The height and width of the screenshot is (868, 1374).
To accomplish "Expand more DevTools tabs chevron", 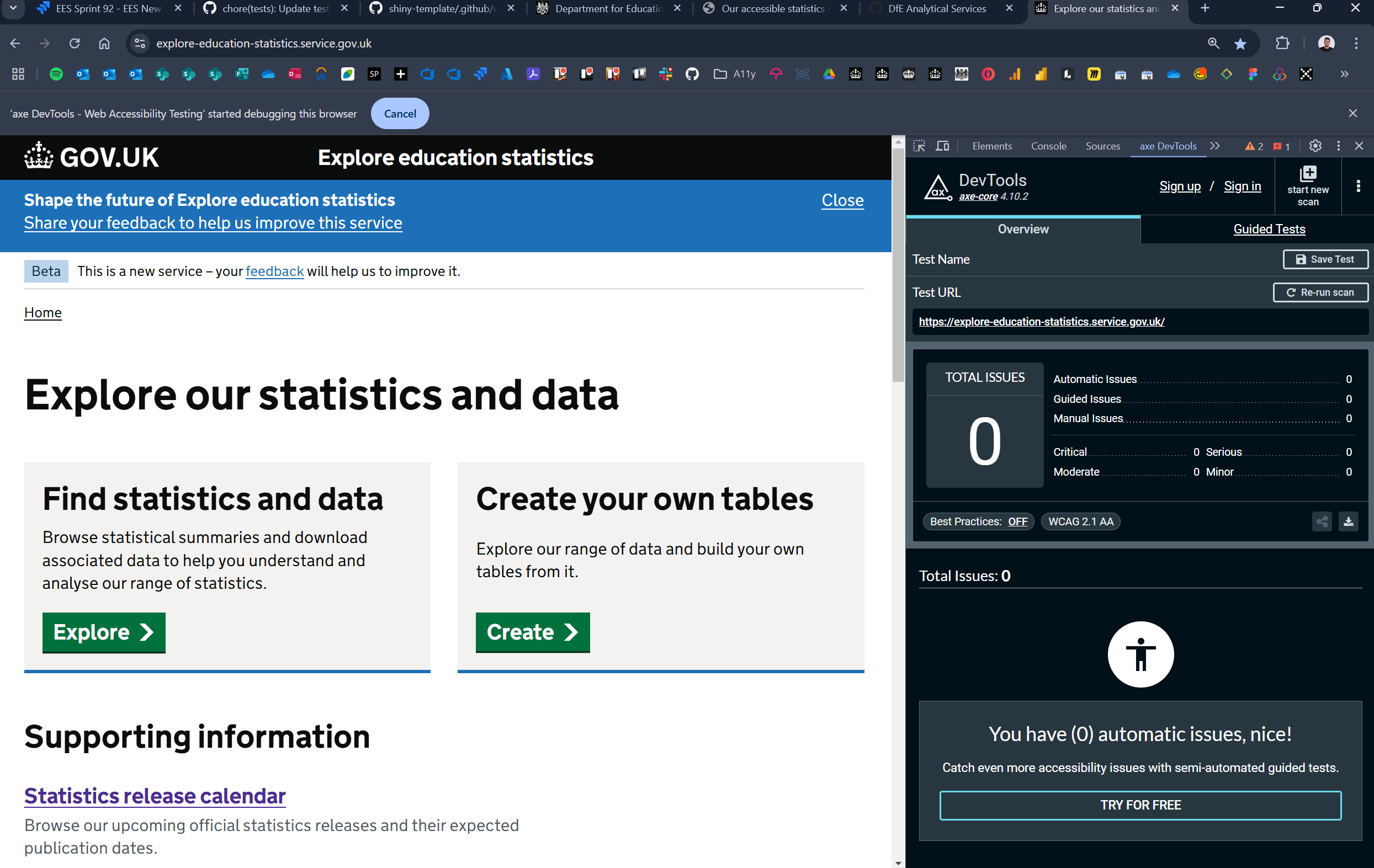I will (x=1215, y=146).
